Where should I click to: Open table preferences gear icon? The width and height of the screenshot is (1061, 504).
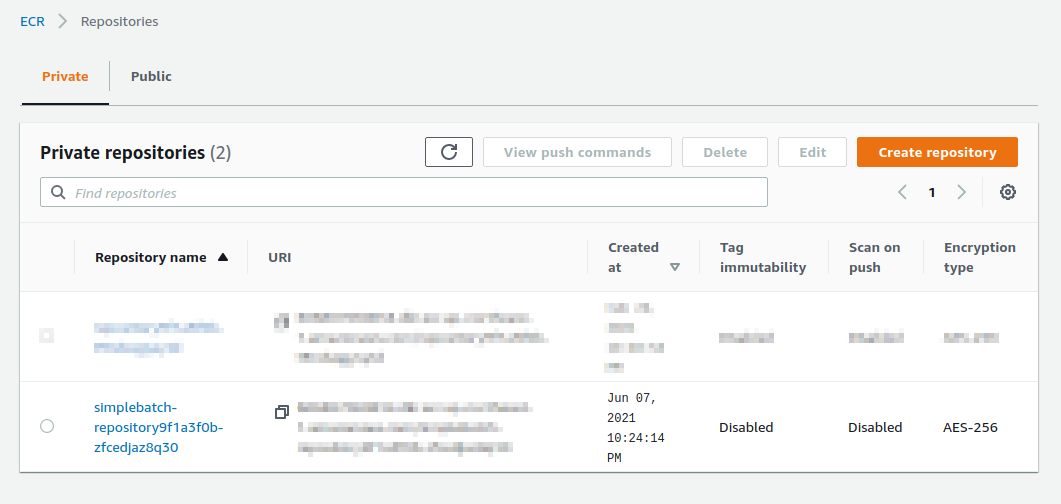(1008, 192)
